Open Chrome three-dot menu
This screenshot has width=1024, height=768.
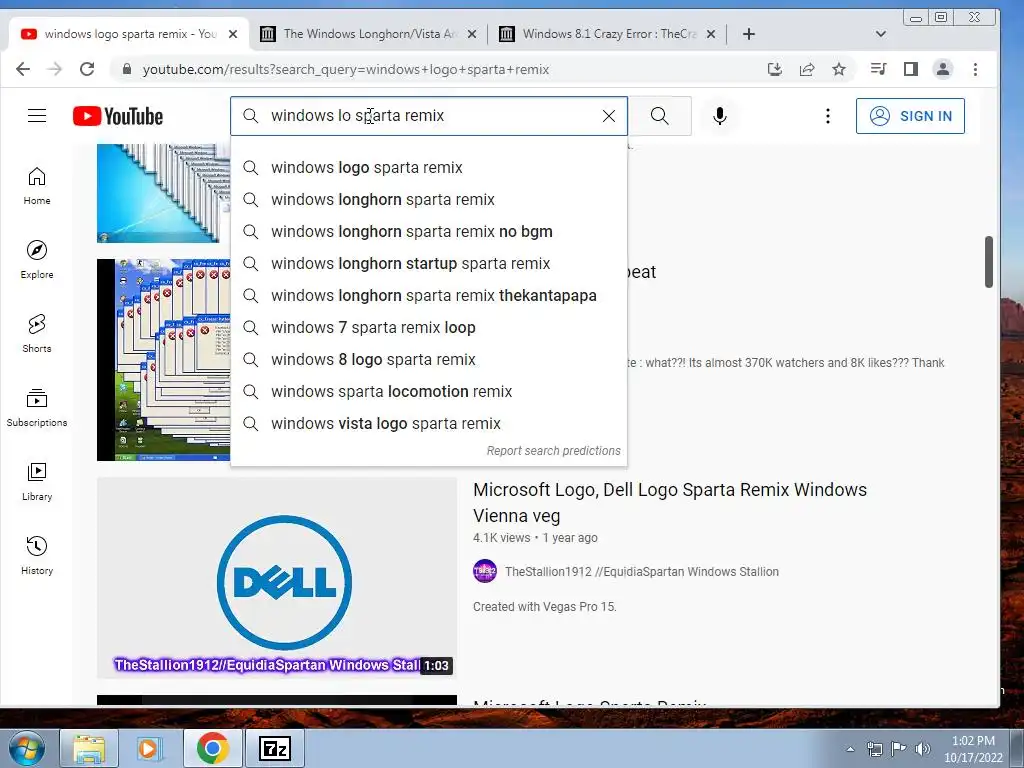[x=975, y=69]
